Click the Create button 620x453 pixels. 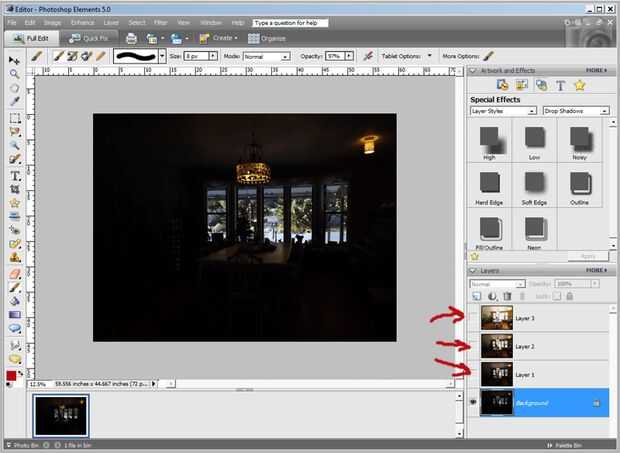218,38
